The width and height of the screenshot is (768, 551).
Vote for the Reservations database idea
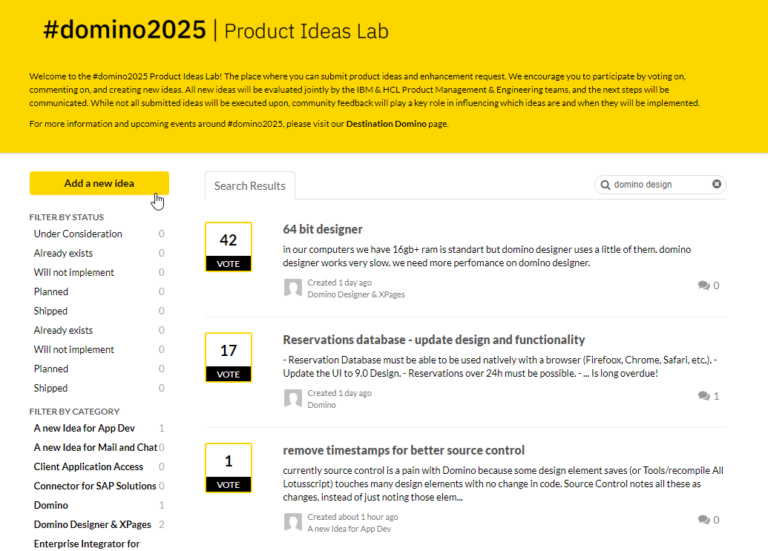(228, 374)
